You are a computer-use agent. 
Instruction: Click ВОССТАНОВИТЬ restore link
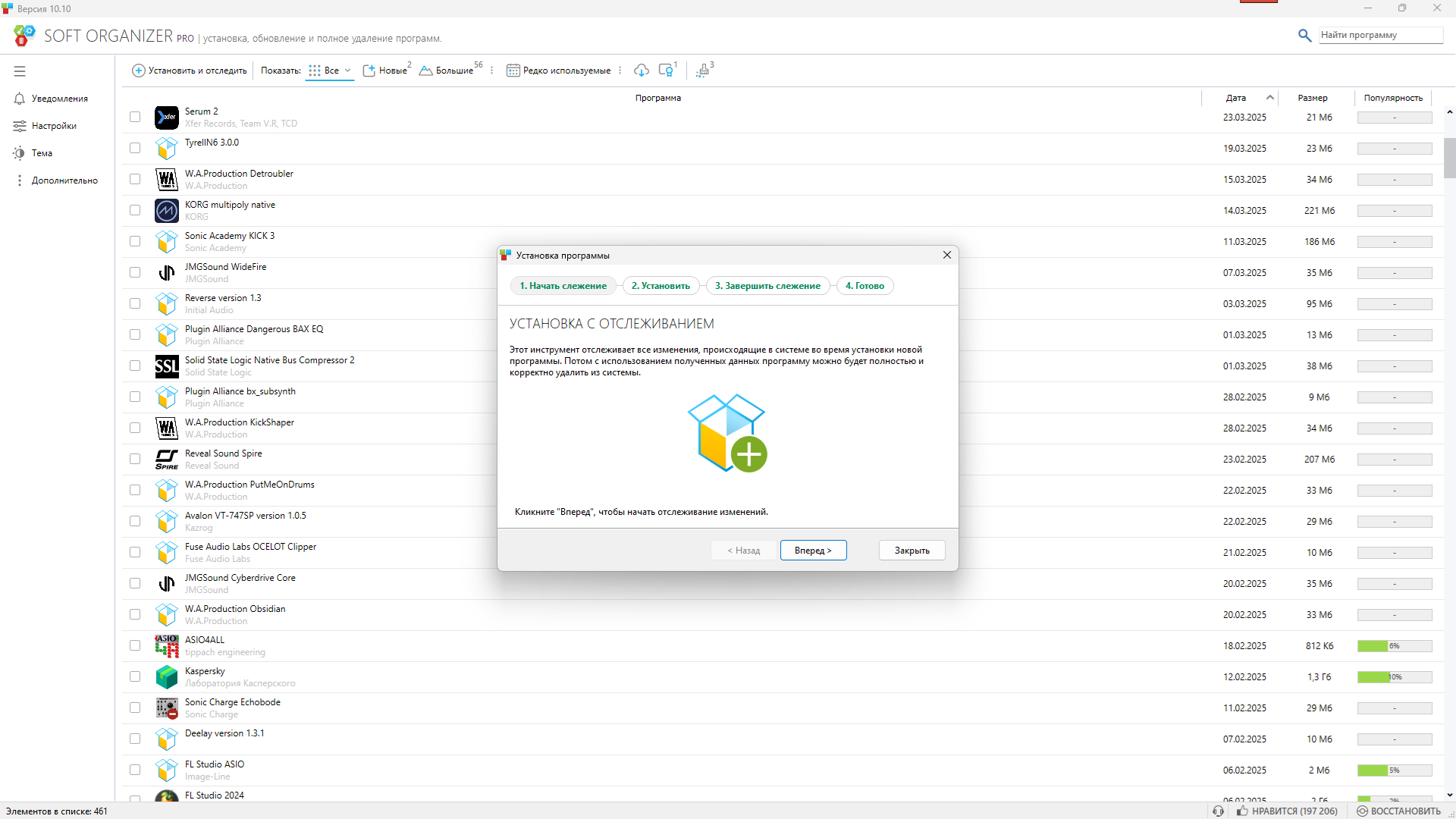[x=1398, y=811]
